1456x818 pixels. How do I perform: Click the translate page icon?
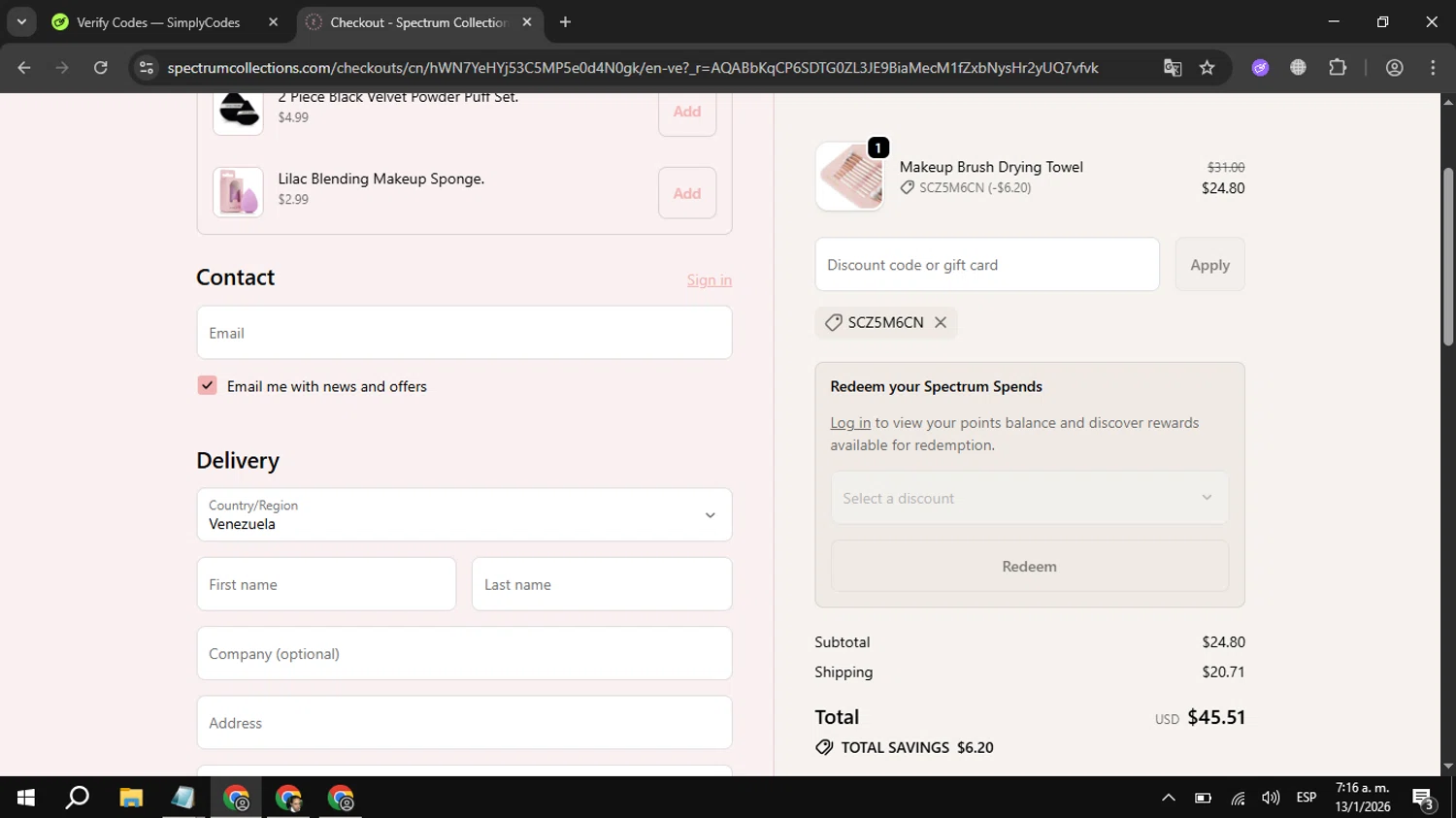coord(1173,68)
